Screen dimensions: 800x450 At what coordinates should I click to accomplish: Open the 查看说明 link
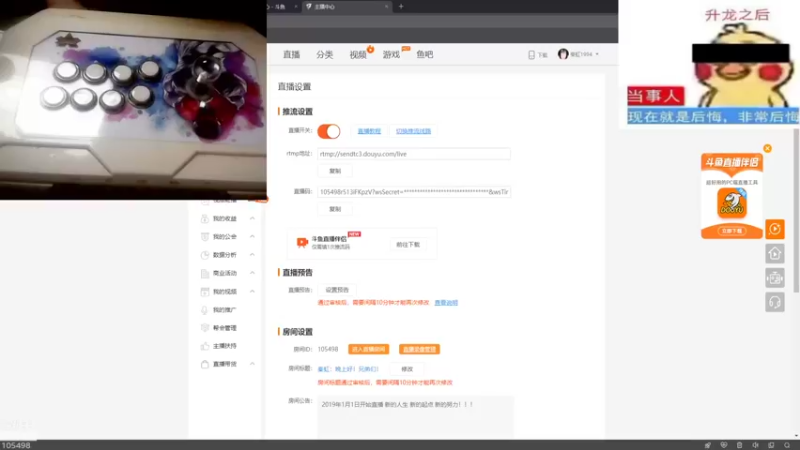tap(446, 303)
